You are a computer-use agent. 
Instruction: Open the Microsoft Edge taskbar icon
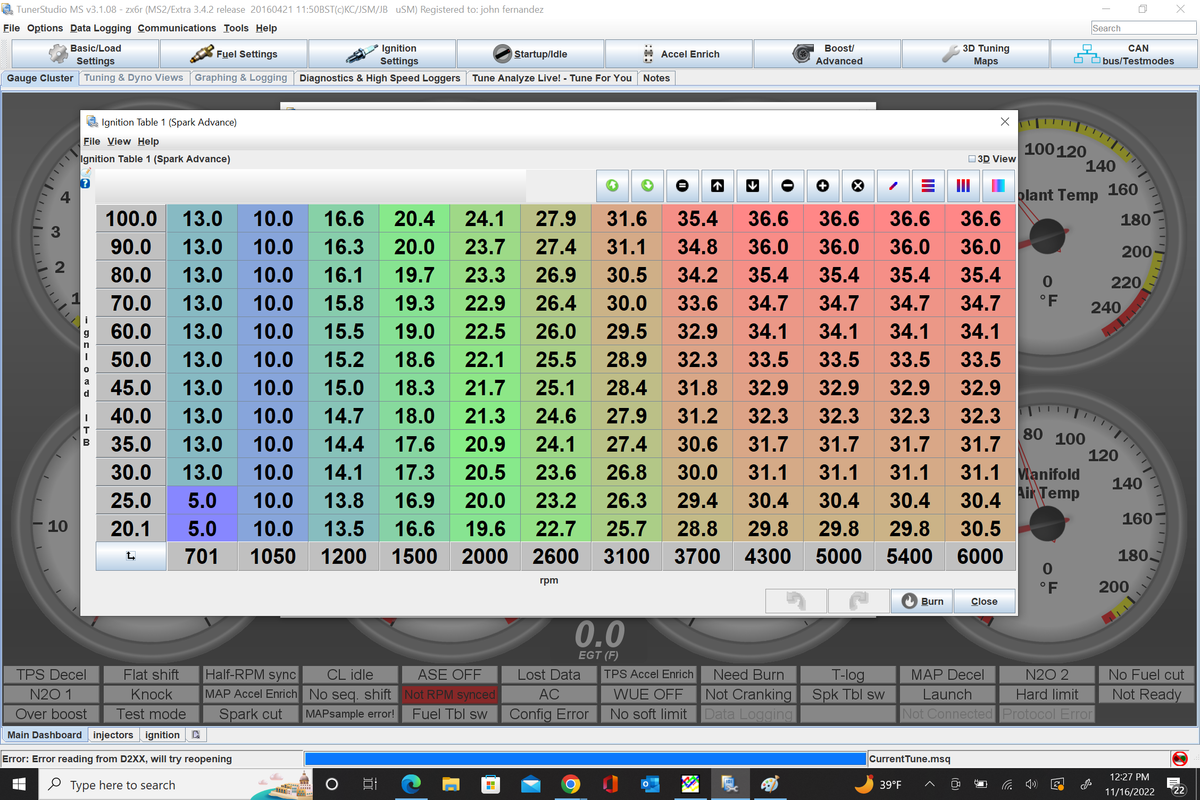411,785
